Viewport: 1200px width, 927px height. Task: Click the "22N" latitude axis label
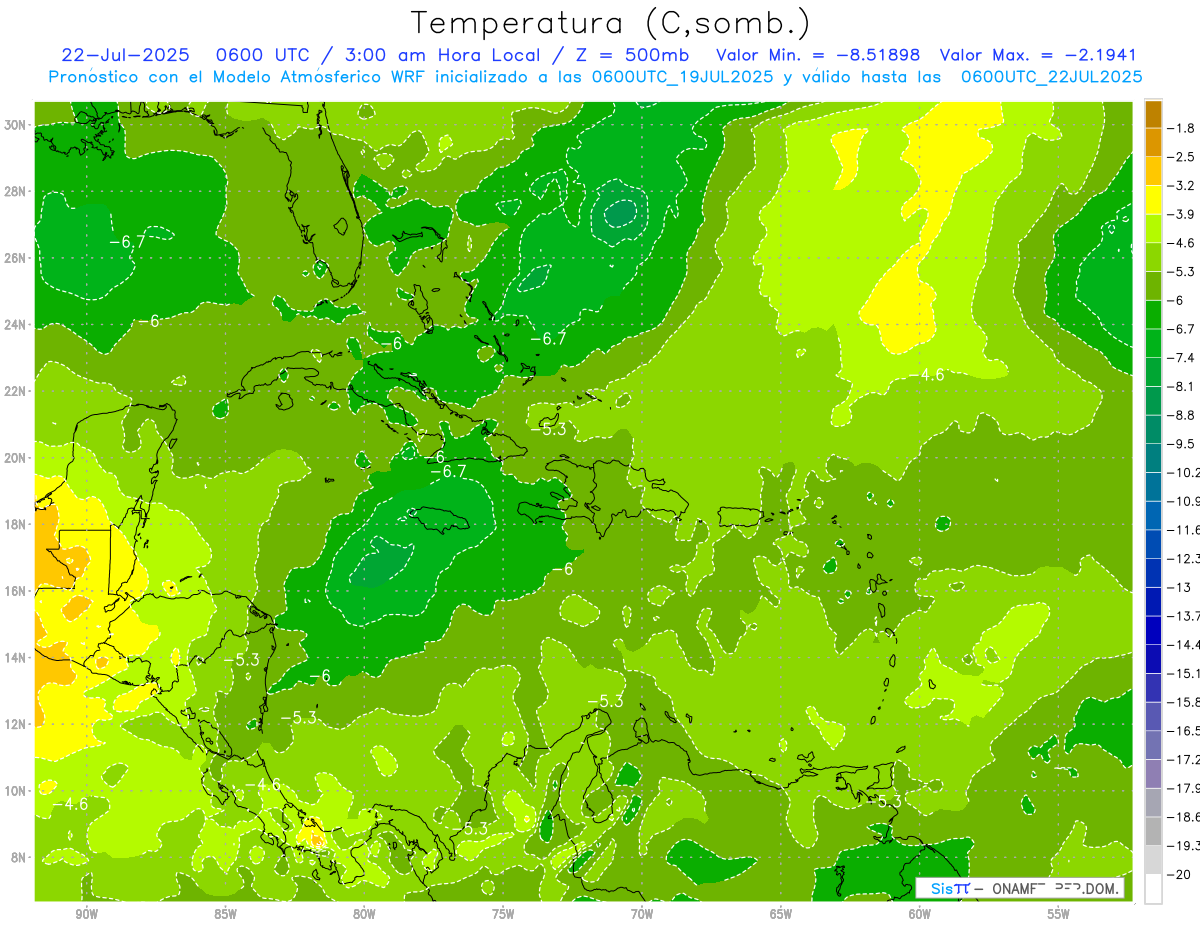click(17, 391)
